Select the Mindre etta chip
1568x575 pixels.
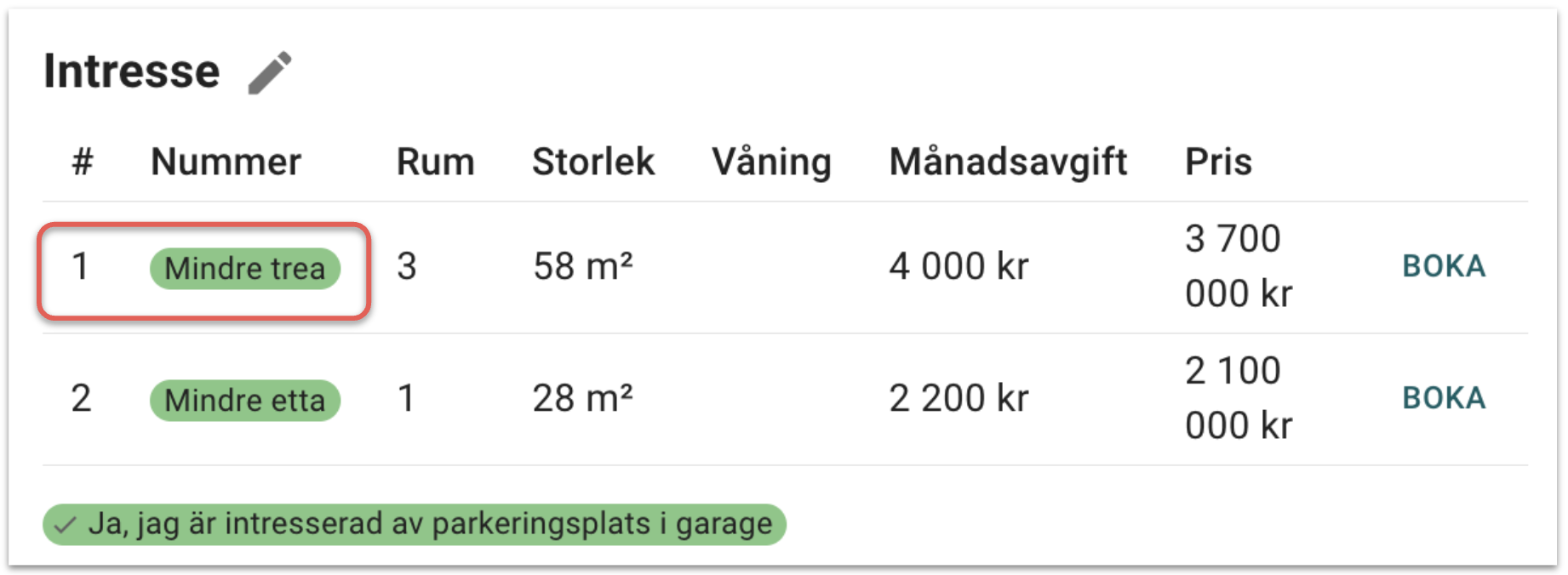244,401
